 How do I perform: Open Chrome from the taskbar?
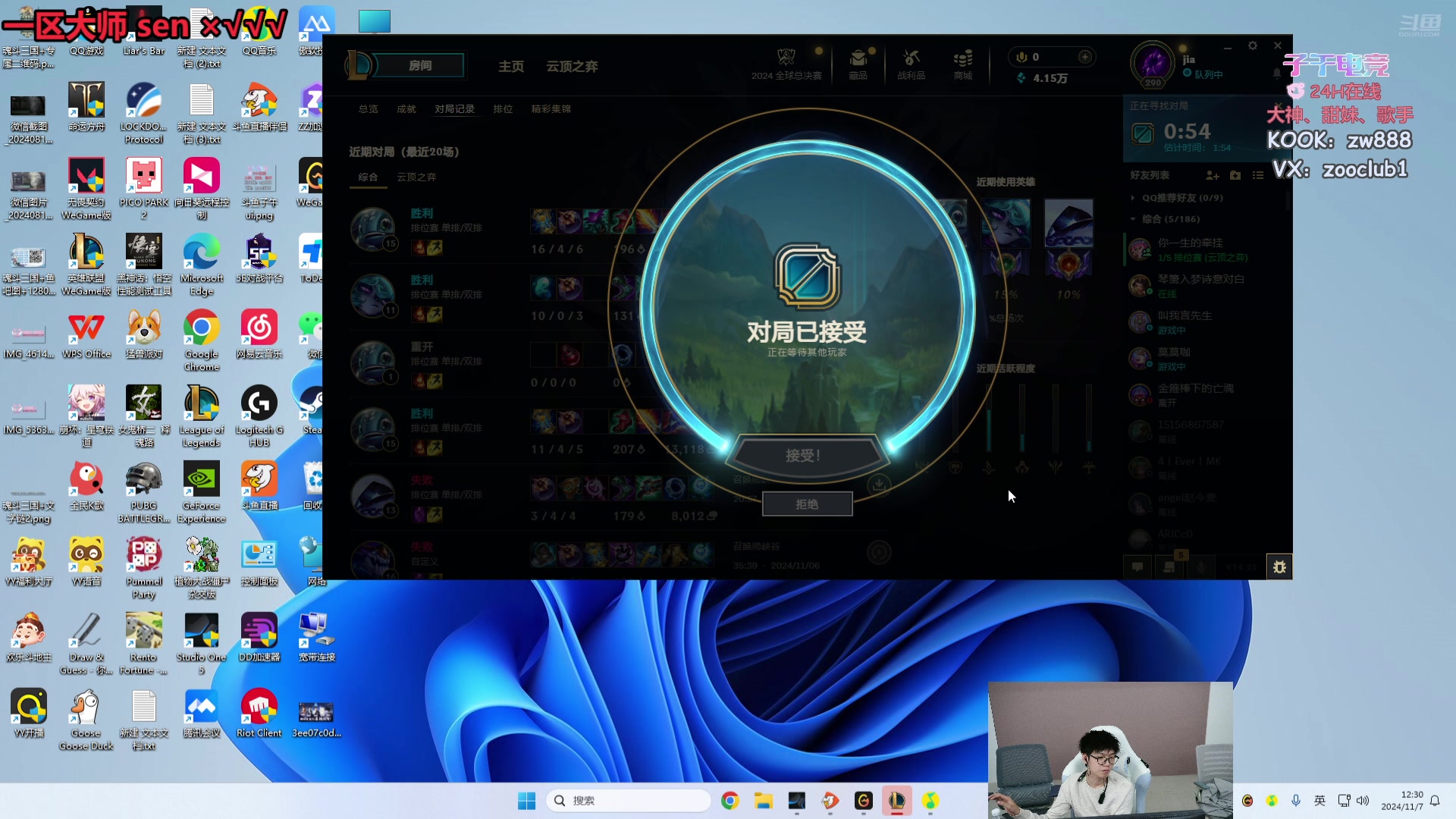point(730,801)
